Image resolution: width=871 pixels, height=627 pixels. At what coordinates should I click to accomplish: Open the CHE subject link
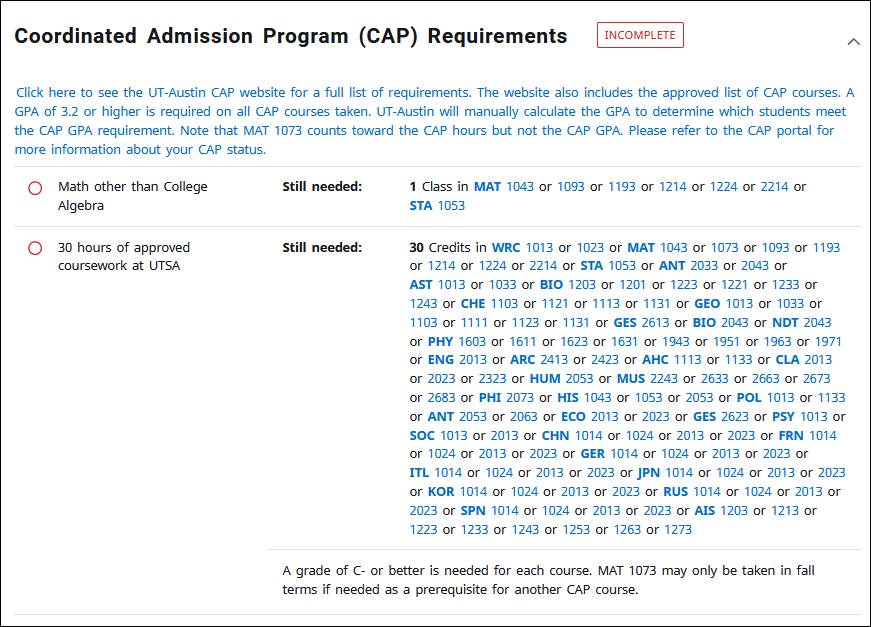point(473,304)
